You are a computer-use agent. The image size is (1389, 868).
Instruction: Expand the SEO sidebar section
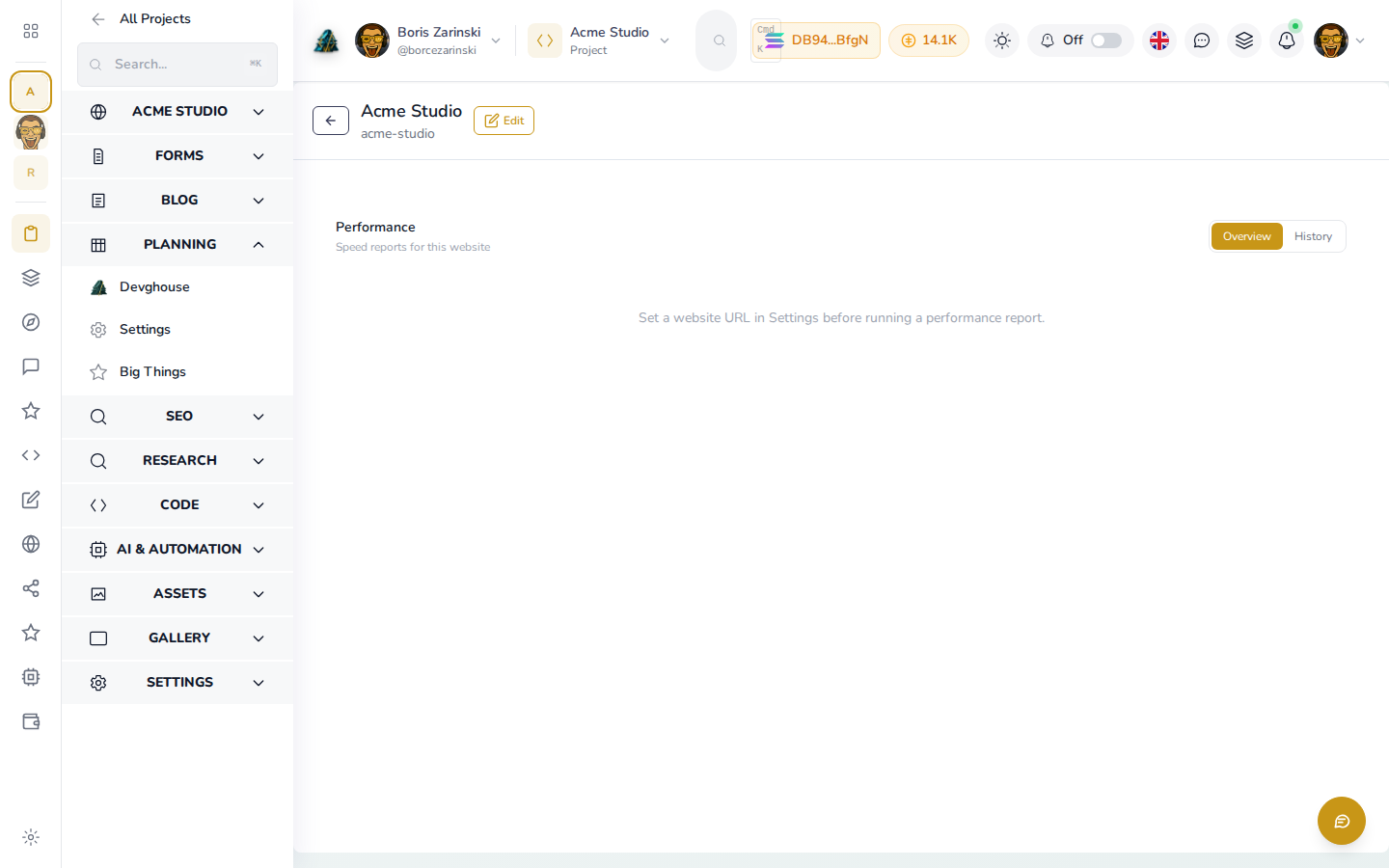click(x=177, y=417)
